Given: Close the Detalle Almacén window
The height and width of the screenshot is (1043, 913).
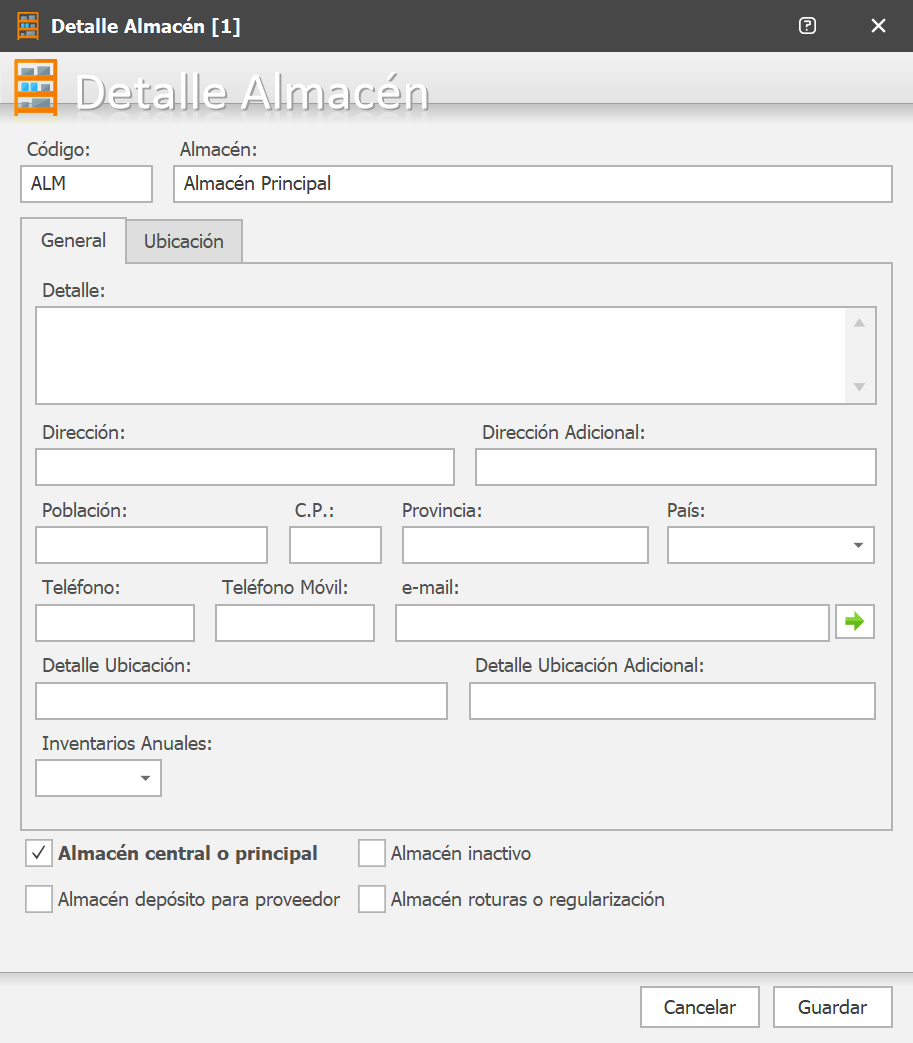Looking at the screenshot, I should (878, 26).
